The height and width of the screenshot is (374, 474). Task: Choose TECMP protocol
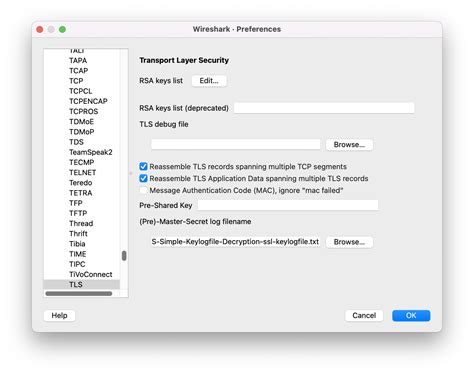point(82,162)
